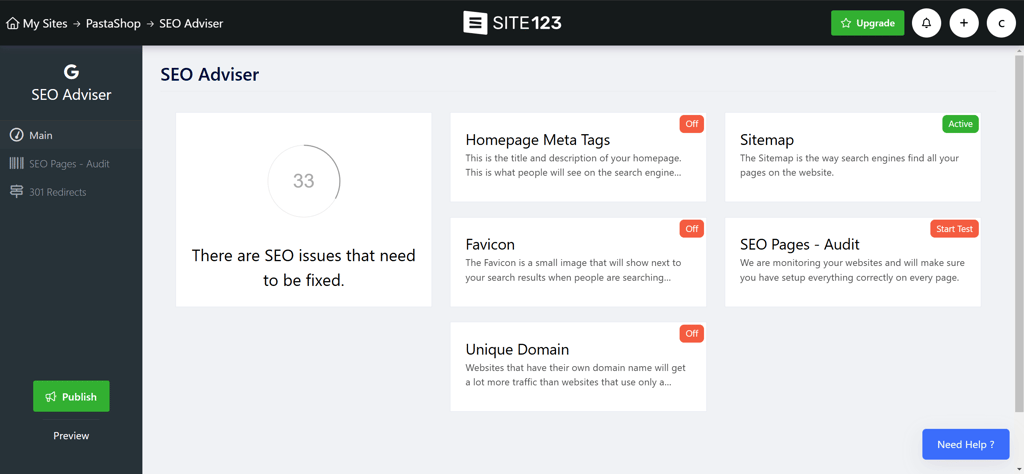Screen dimensions: 1024x474
Task: Click the green Publish button
Action: coord(71,396)
